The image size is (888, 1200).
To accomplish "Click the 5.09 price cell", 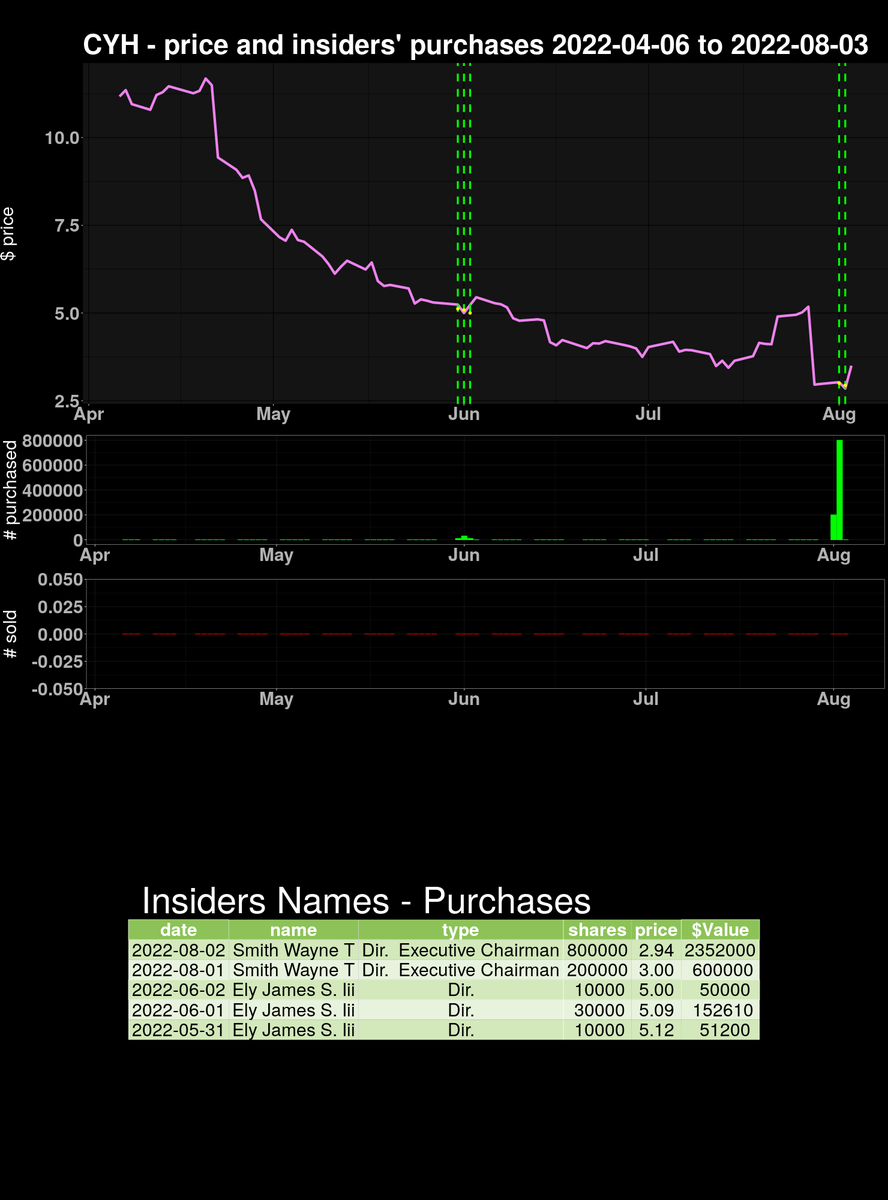I will click(656, 1009).
